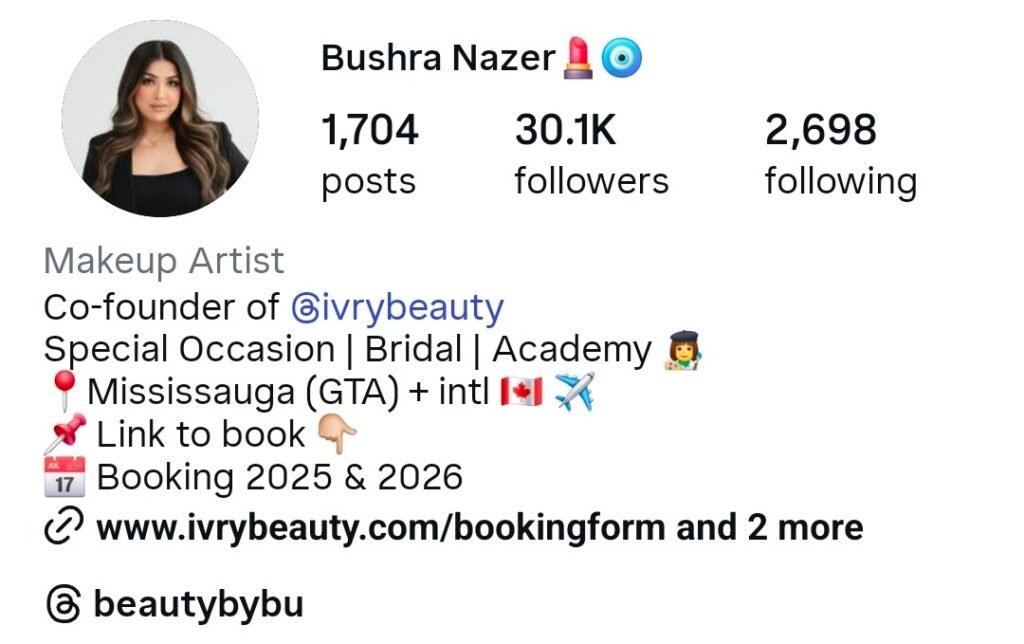
Task: Open the beautybybu Threads profile
Action: click(x=199, y=605)
